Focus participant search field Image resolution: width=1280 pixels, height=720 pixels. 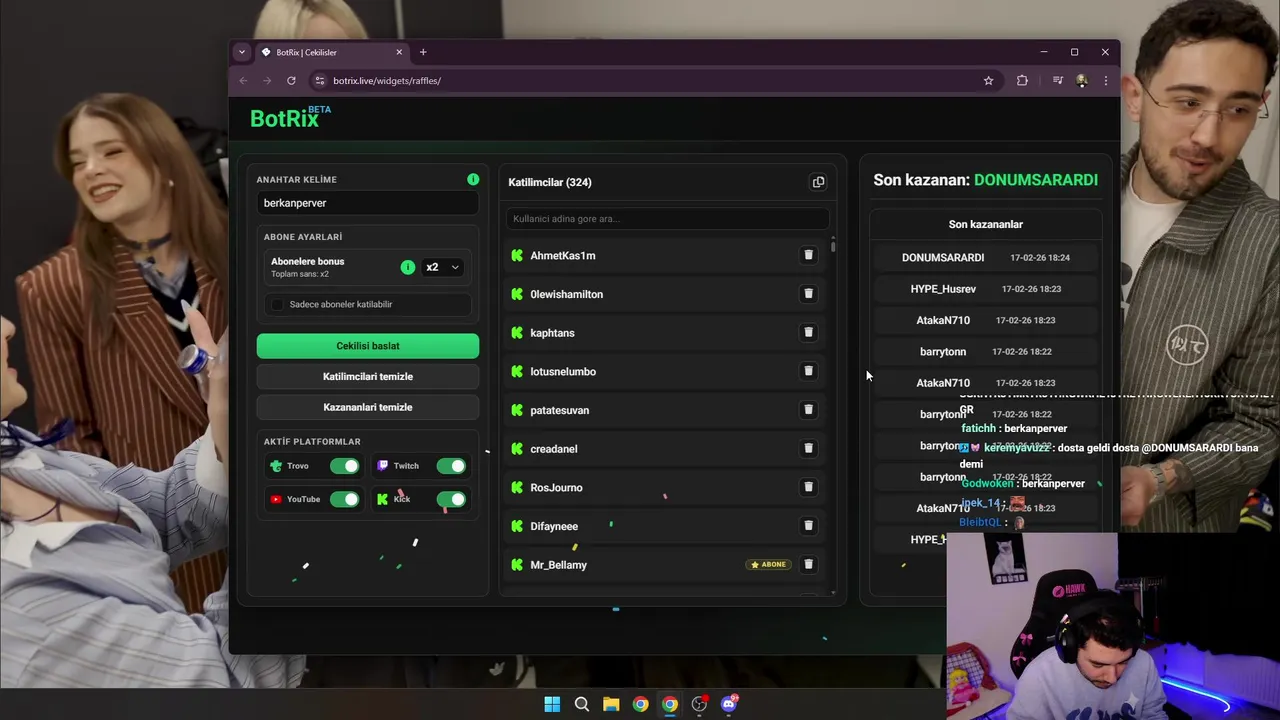click(x=667, y=219)
